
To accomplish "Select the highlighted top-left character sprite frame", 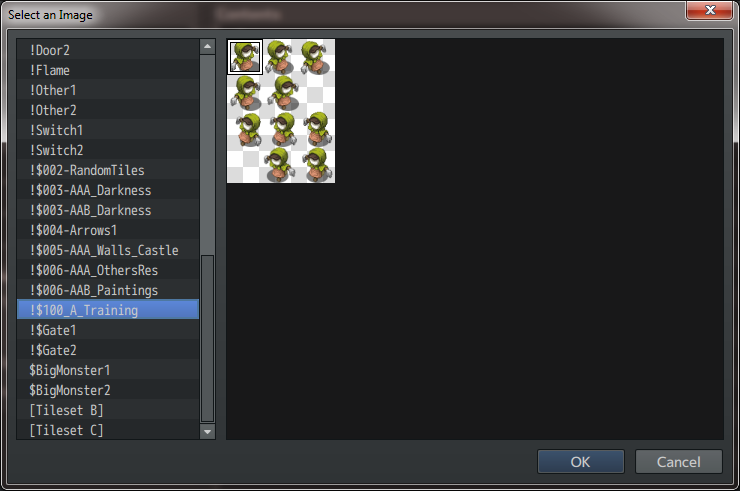I will click(245, 57).
